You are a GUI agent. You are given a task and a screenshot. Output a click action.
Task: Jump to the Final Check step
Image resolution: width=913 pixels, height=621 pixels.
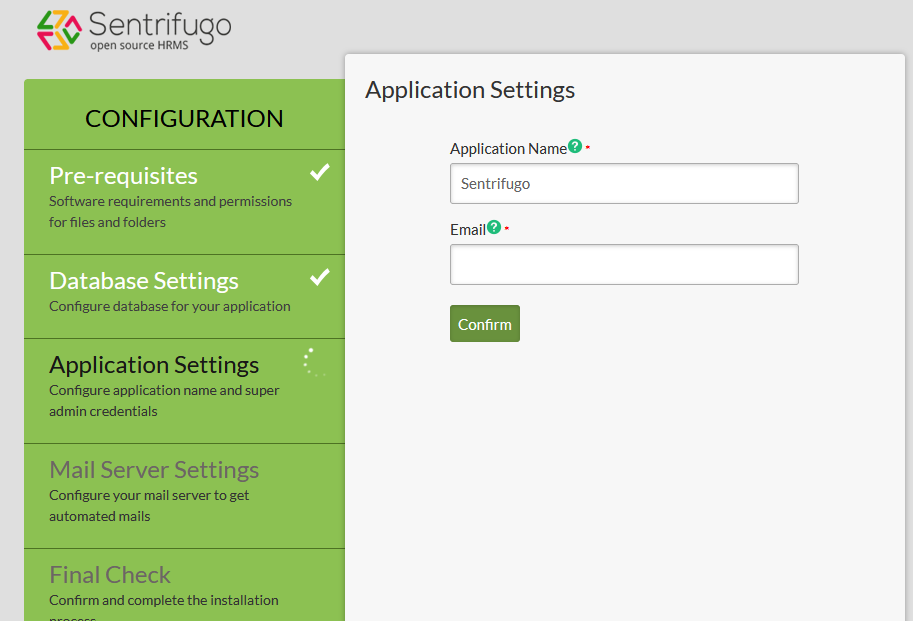point(110,575)
